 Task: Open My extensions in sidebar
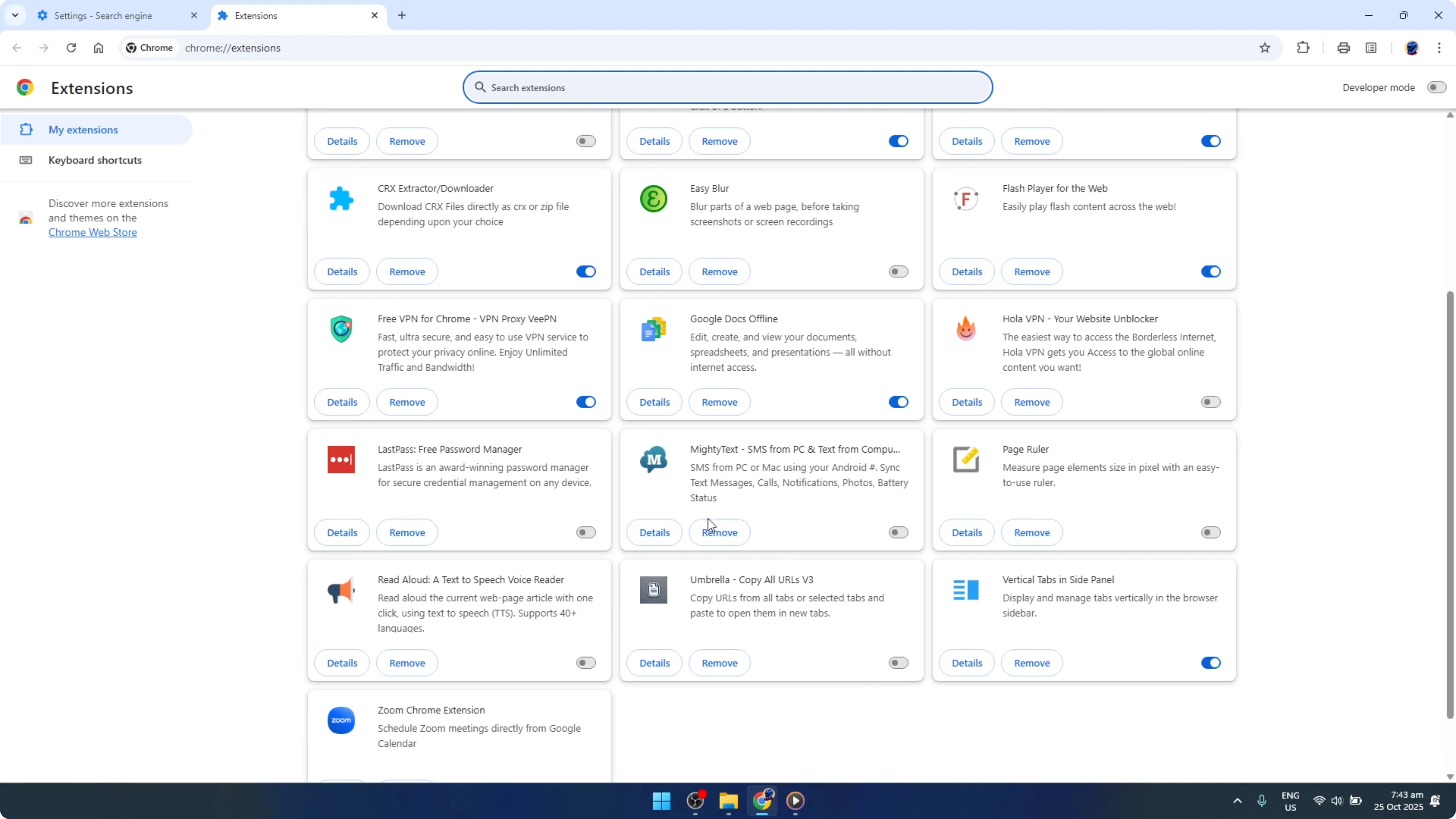pyautogui.click(x=96, y=129)
